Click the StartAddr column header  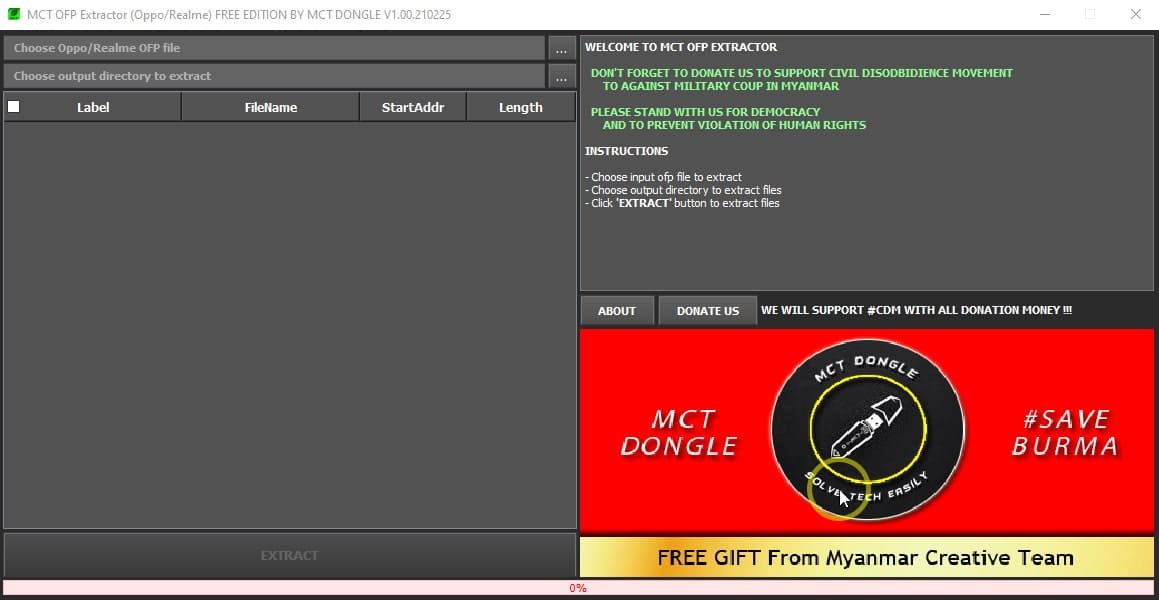pos(413,107)
